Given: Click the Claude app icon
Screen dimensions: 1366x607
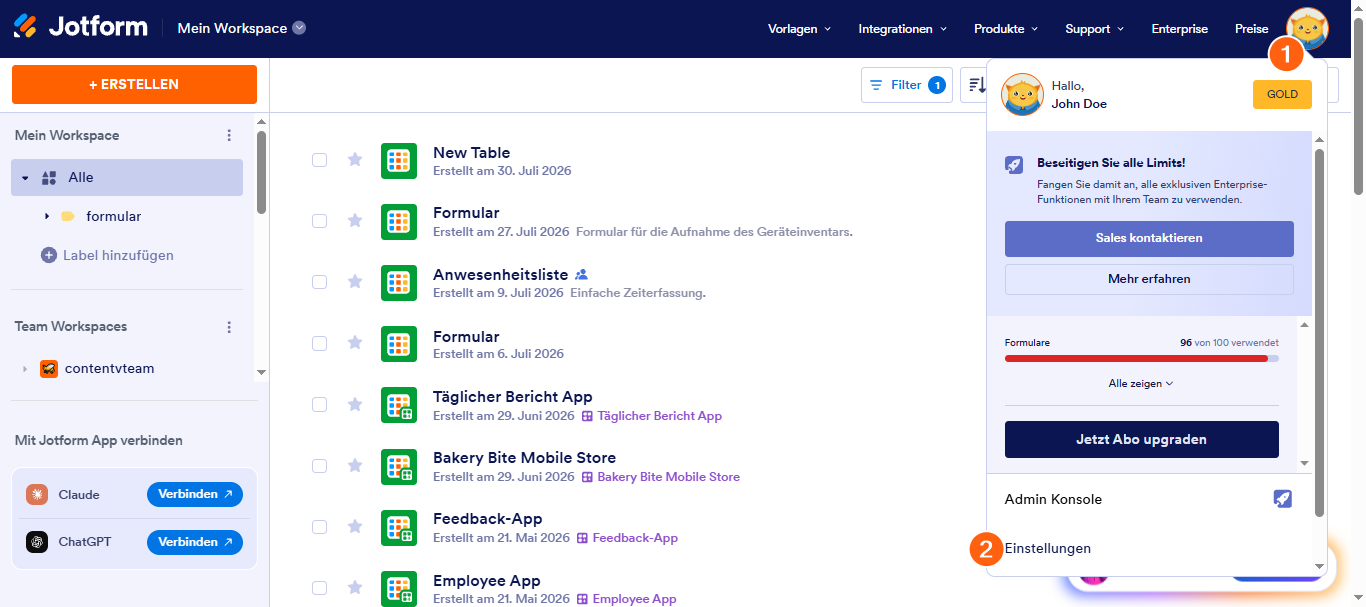Looking at the screenshot, I should (x=37, y=494).
